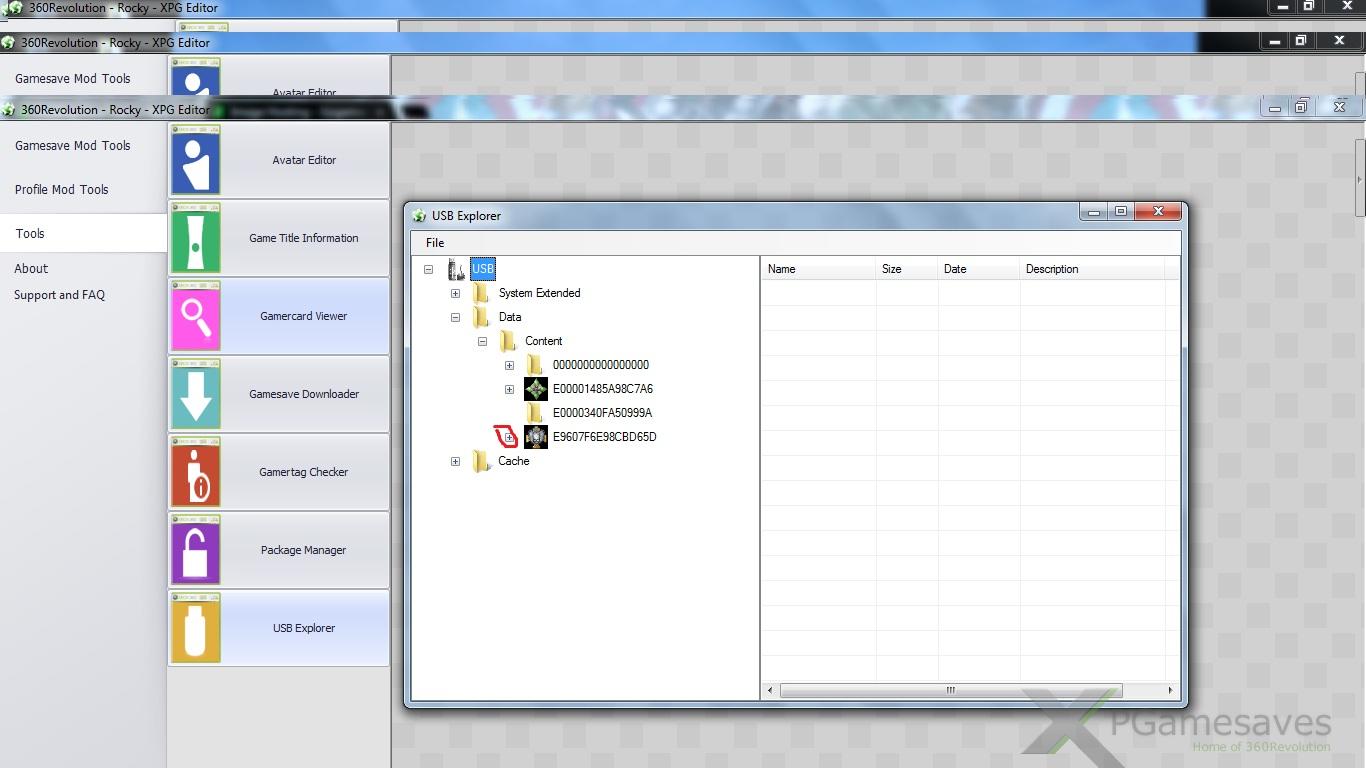Expand the Cache folder
Viewport: 1366px width, 768px height.
[x=455, y=461]
